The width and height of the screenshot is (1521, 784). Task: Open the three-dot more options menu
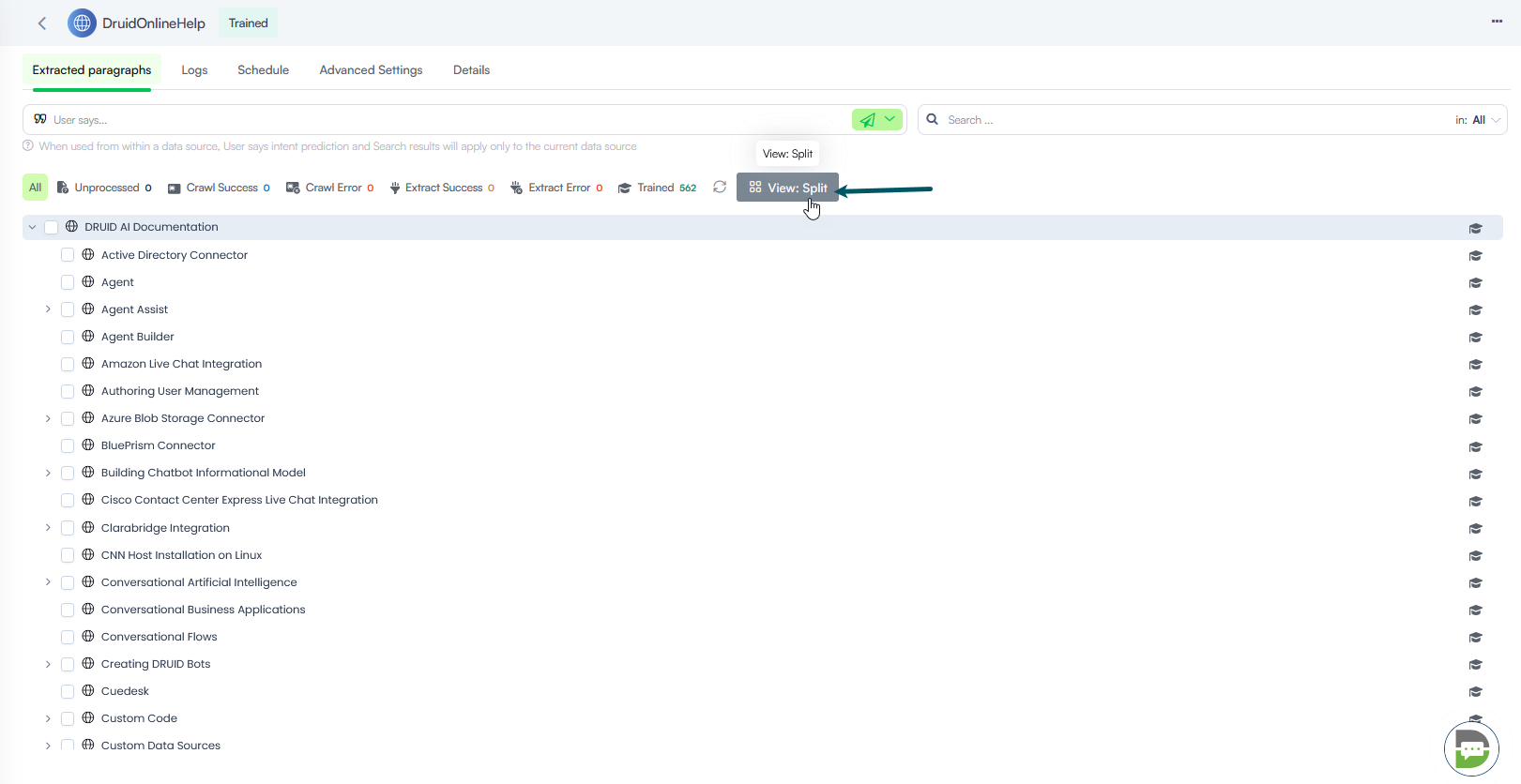point(1497,22)
